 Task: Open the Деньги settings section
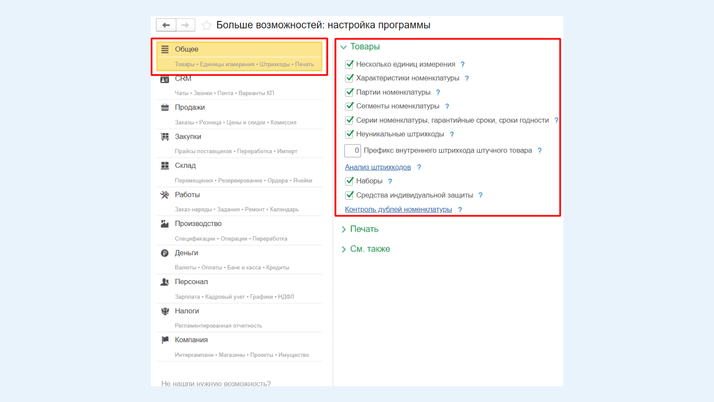point(240,260)
